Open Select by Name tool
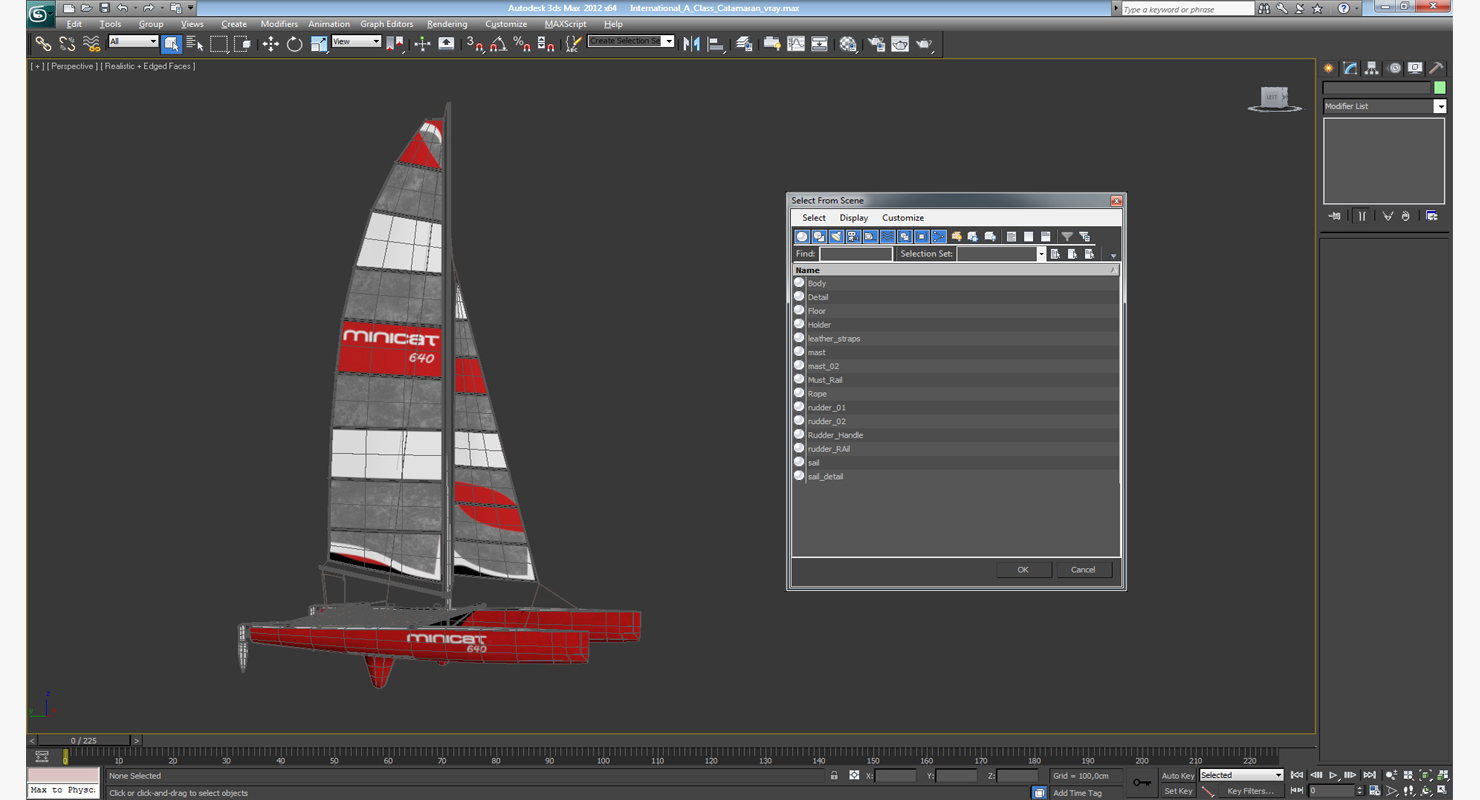Viewport: 1480px width, 800px height. 195,44
